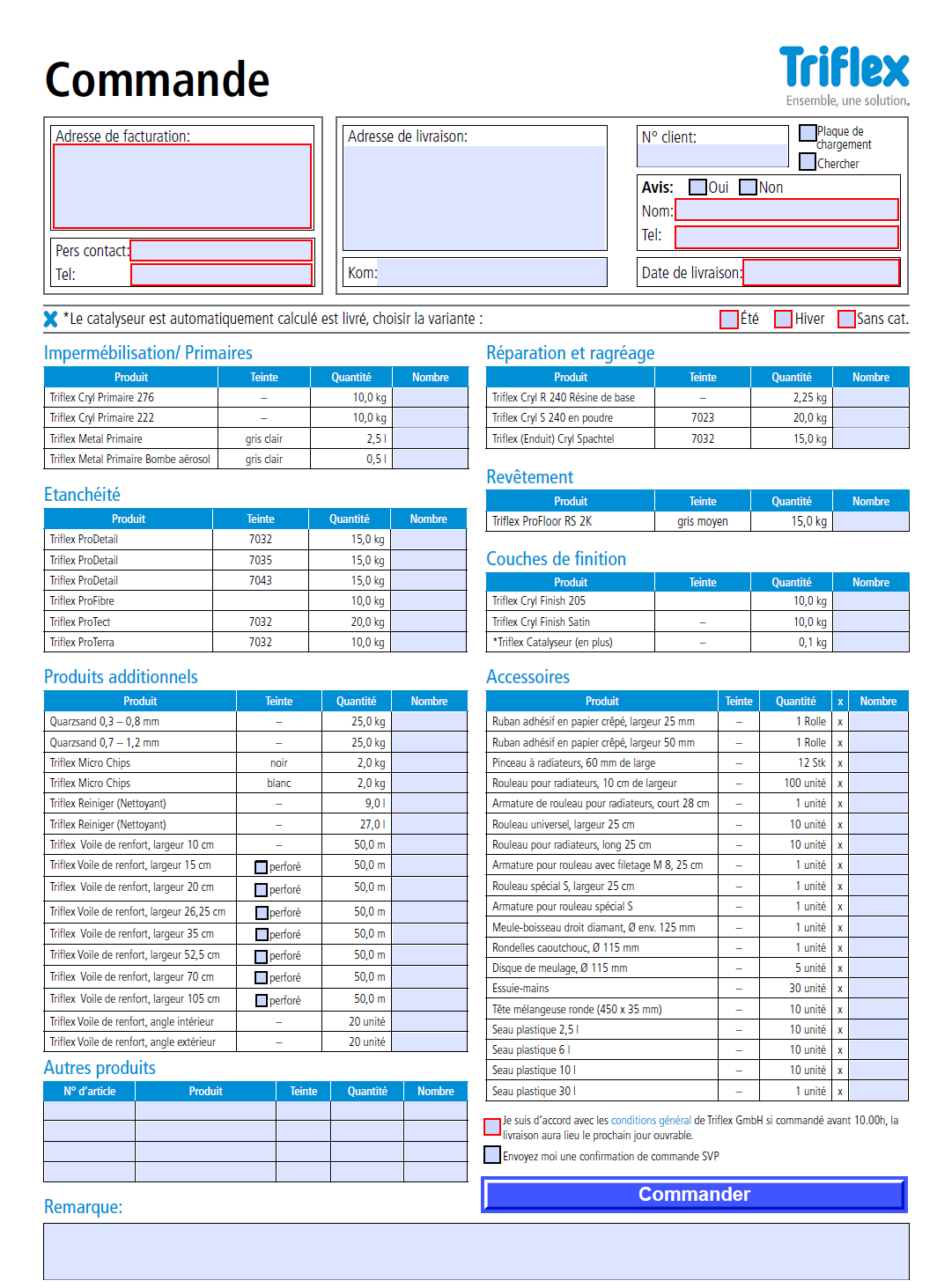Set Nombre for Seau plastique 30 l

[879, 1091]
